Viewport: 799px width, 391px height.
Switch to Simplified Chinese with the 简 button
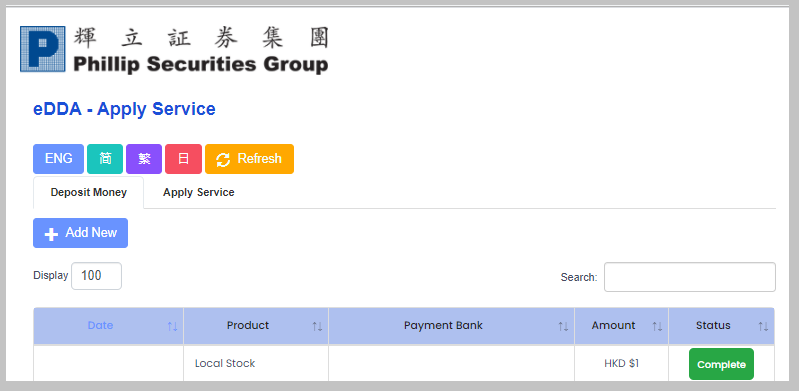[x=105, y=159]
